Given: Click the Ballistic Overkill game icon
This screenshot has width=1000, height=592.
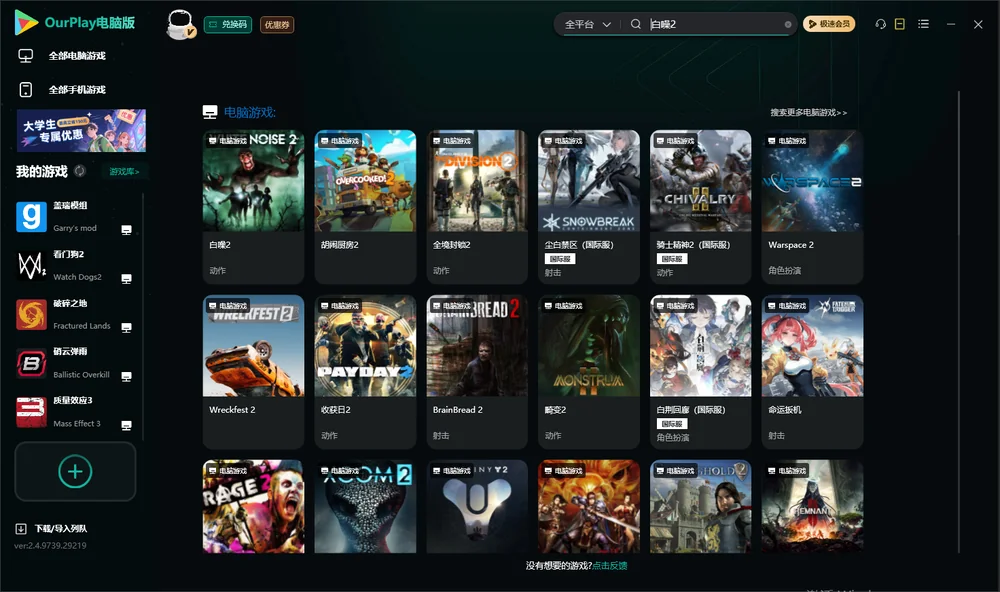Looking at the screenshot, I should (31, 364).
